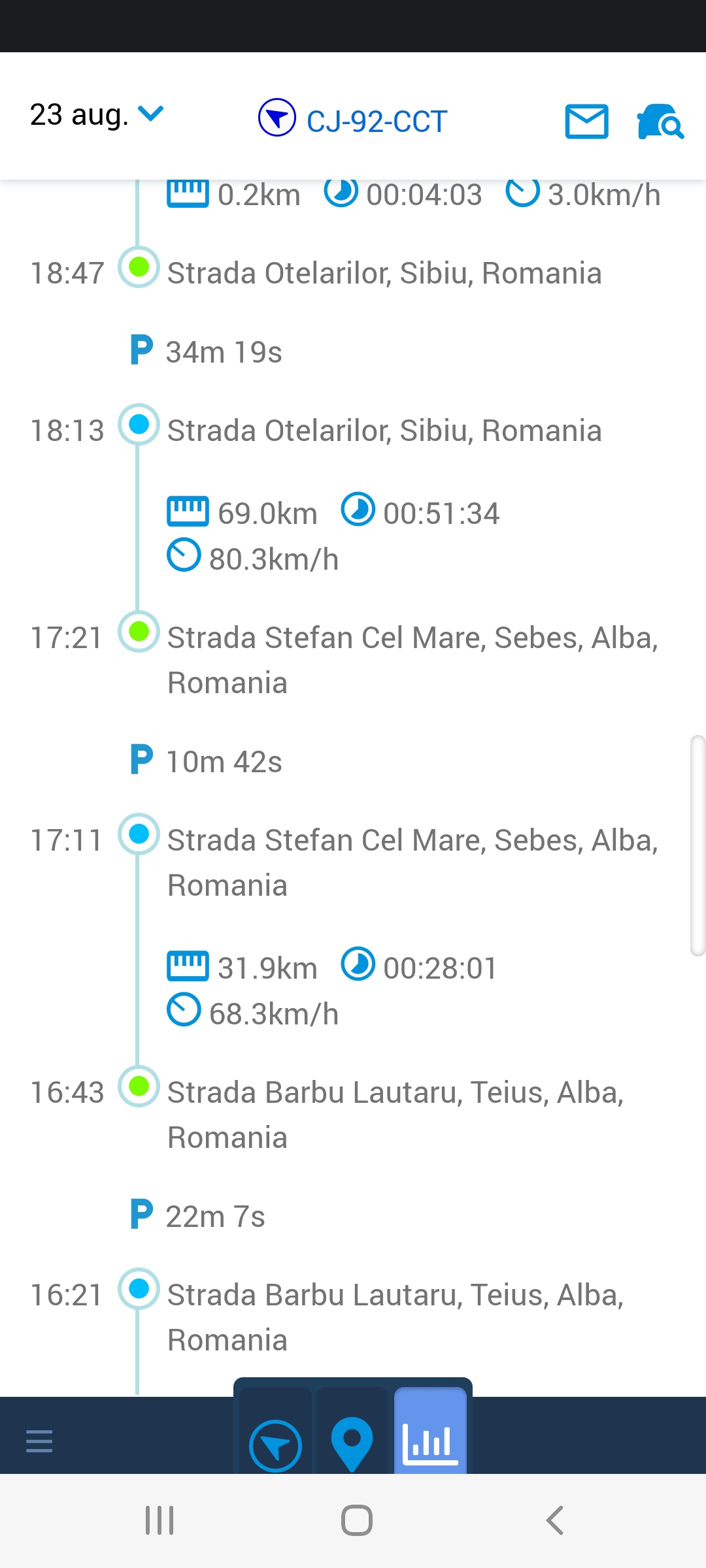Tap the 69.0km distance ruler icon
Screen dimensions: 706x1568
coord(188,512)
